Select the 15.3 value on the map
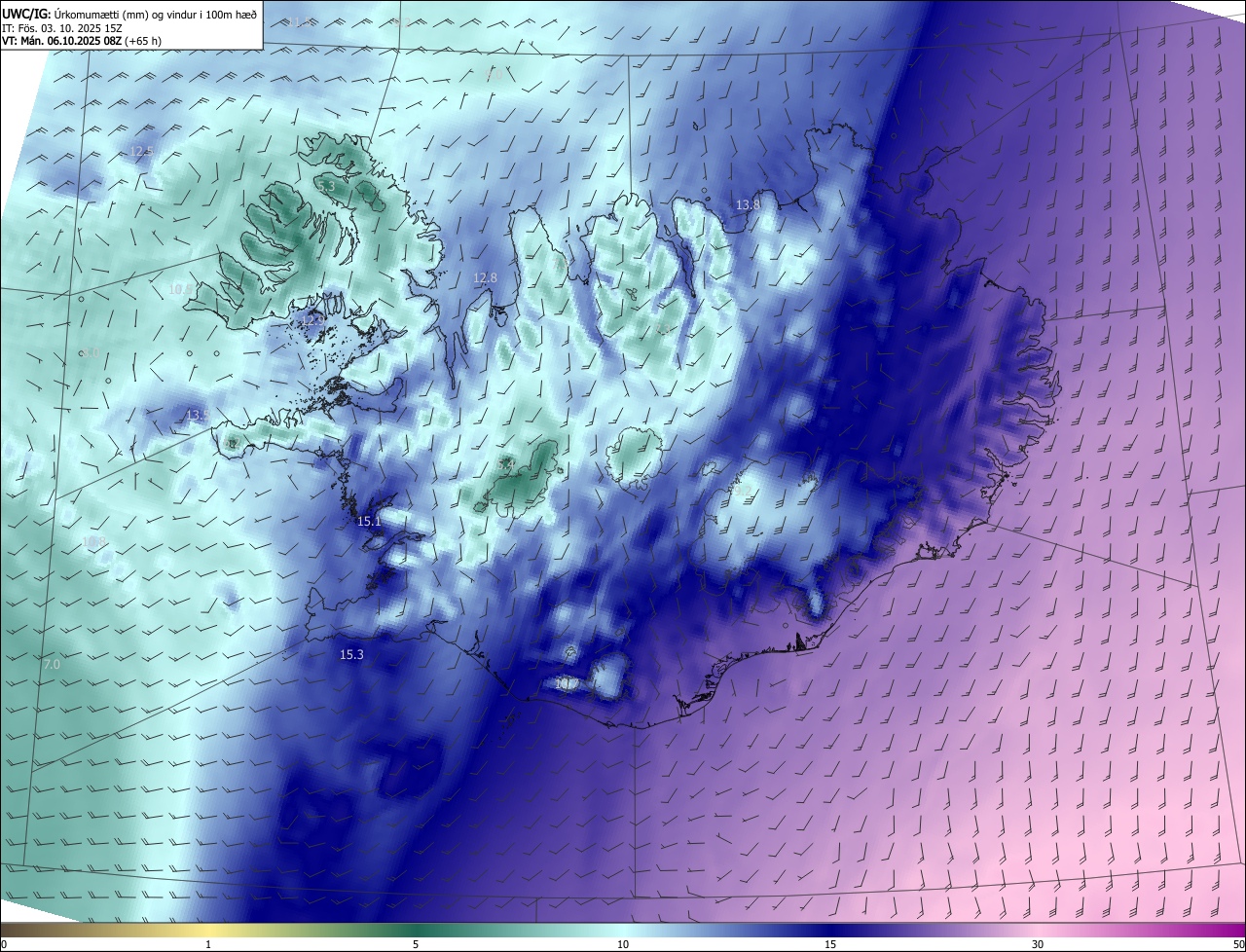This screenshot has width=1246, height=952. (351, 655)
